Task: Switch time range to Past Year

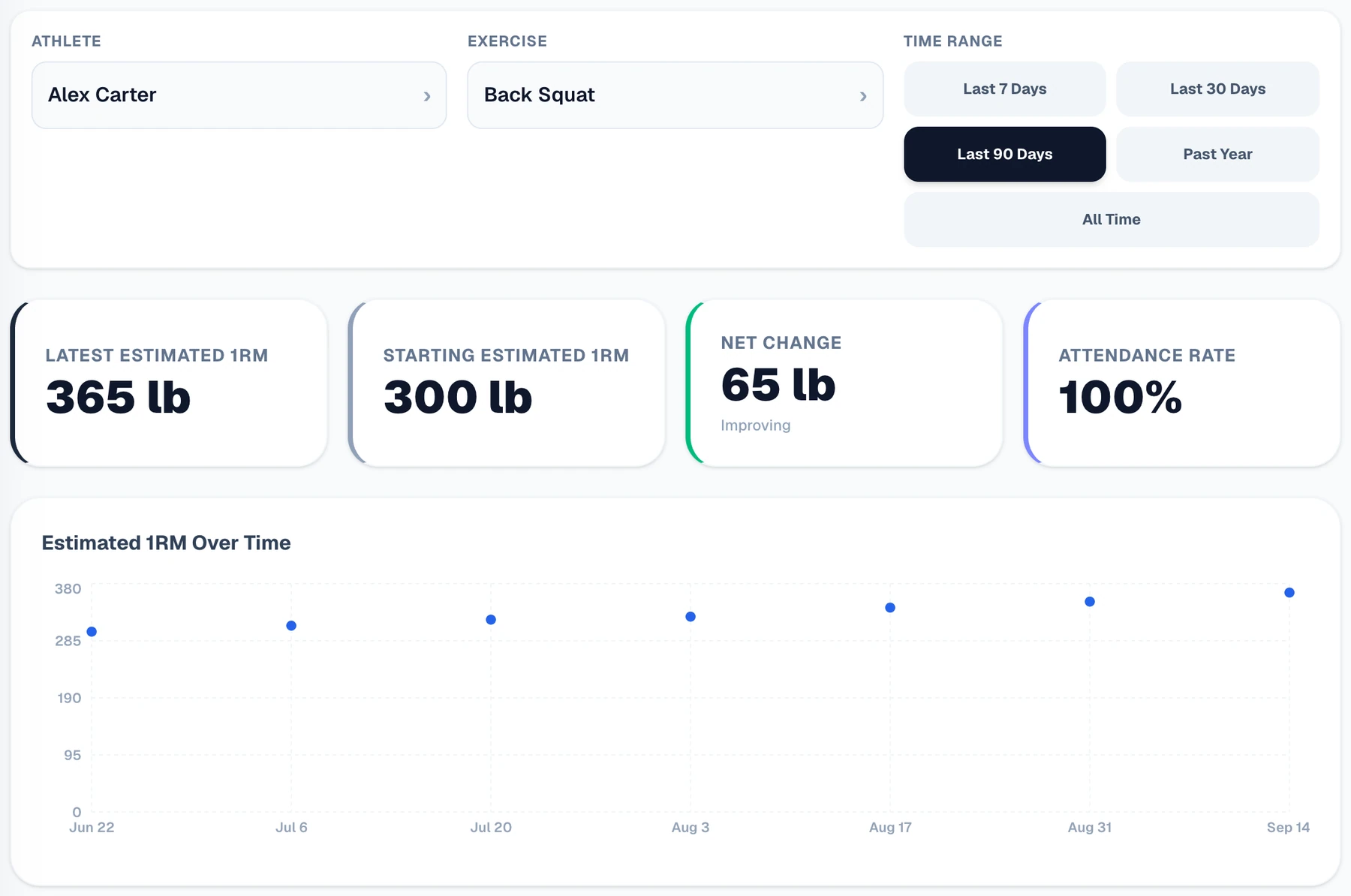Action: (1217, 154)
